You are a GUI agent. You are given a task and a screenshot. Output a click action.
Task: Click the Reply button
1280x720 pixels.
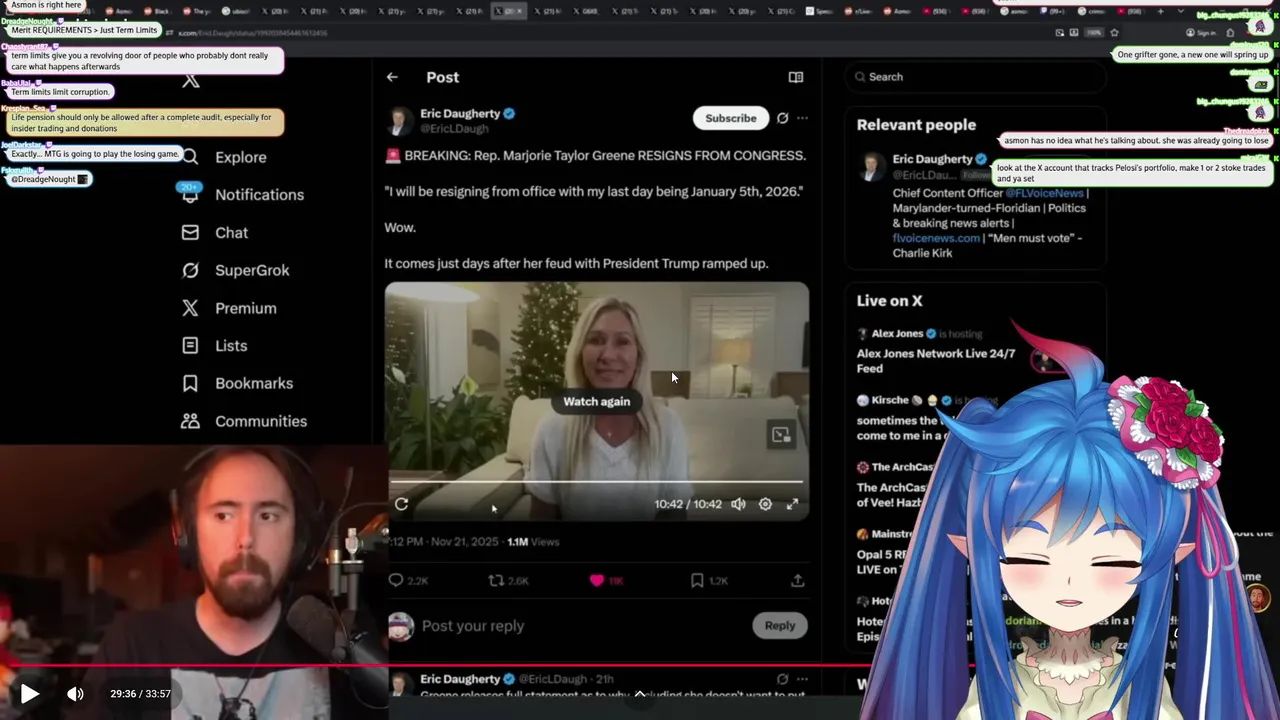click(x=780, y=626)
